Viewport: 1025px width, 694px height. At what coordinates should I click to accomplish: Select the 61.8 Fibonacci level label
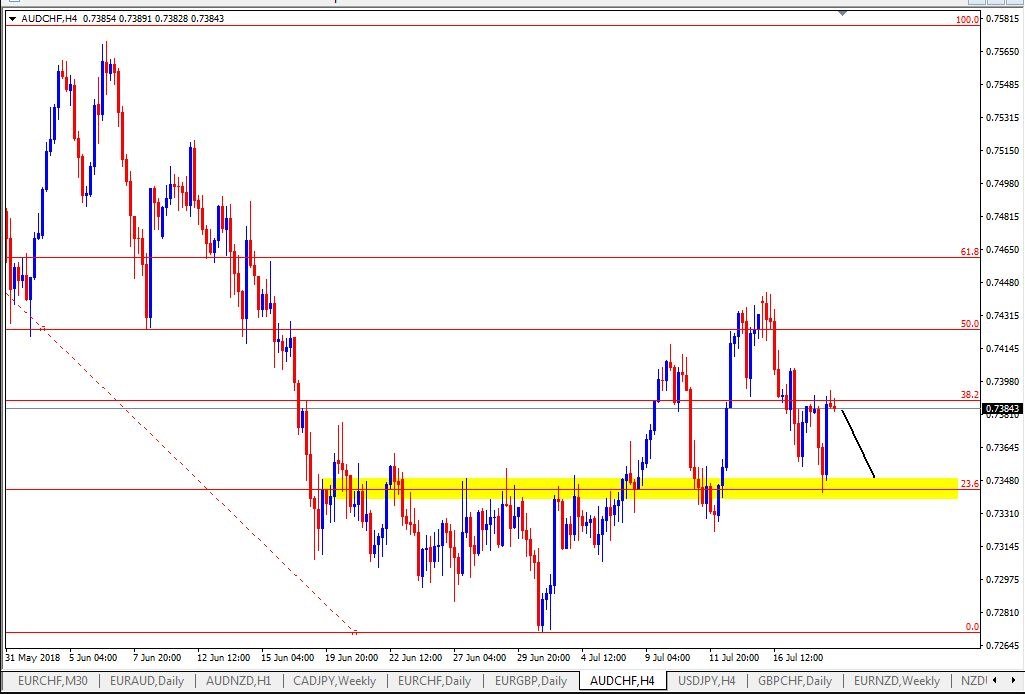[969, 251]
